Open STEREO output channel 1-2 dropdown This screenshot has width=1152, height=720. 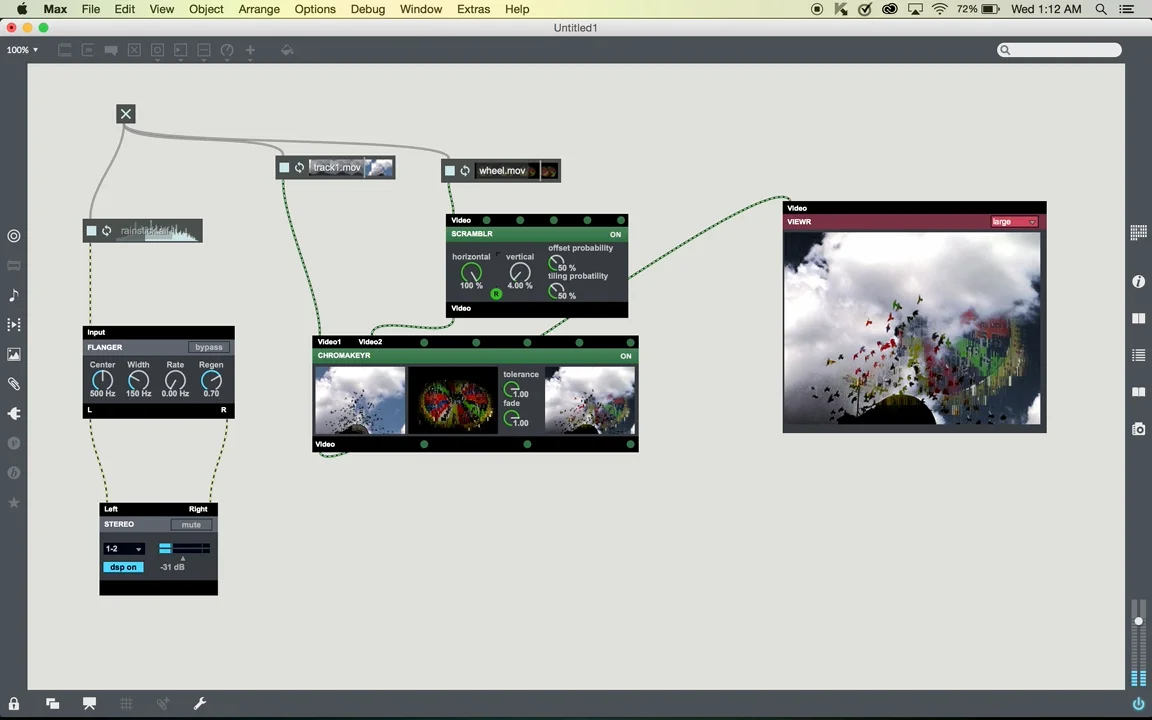pyautogui.click(x=123, y=549)
